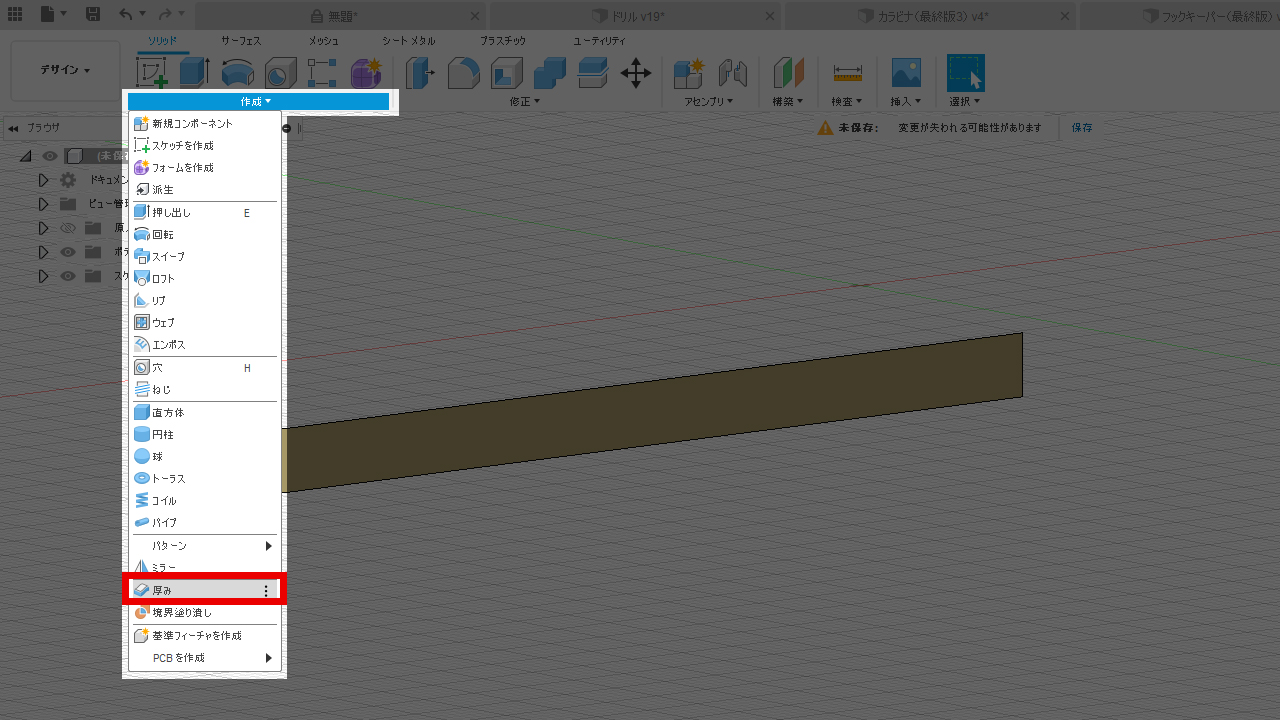The height and width of the screenshot is (720, 1280).
Task: Click the トーラス (Torus) primitive icon
Action: click(142, 478)
